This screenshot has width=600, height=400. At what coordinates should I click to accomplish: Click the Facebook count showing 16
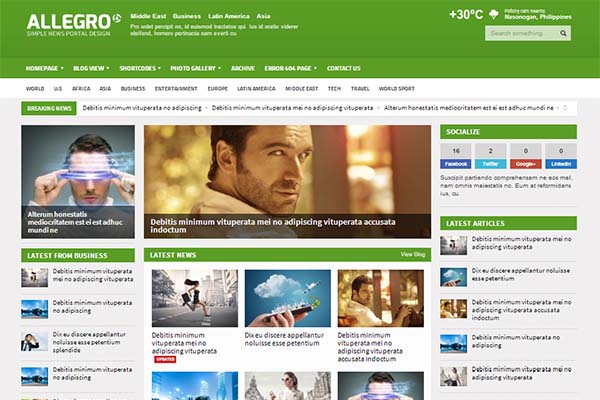(x=455, y=151)
